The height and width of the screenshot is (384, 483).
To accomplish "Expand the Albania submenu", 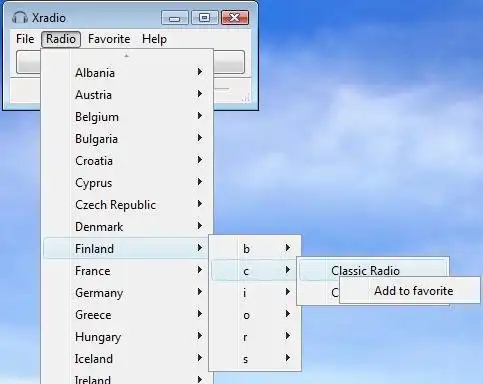I will point(127,72).
